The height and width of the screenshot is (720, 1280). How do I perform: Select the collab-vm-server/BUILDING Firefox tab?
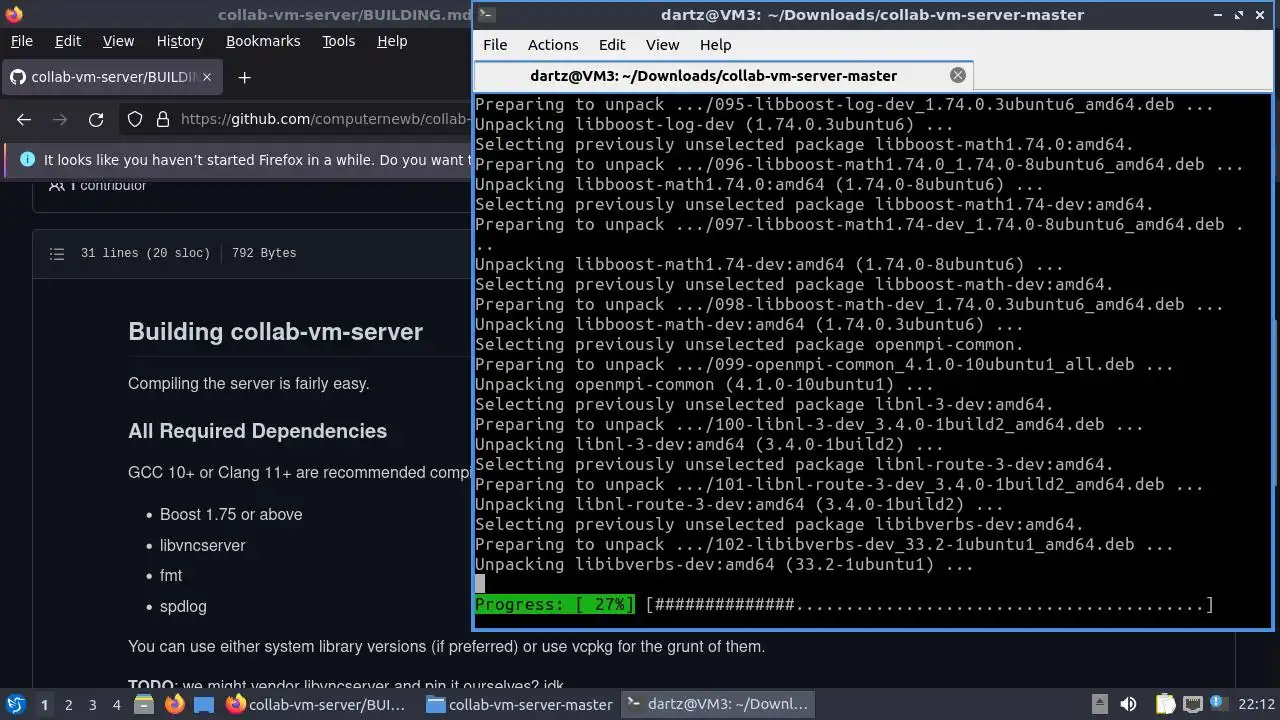112,77
